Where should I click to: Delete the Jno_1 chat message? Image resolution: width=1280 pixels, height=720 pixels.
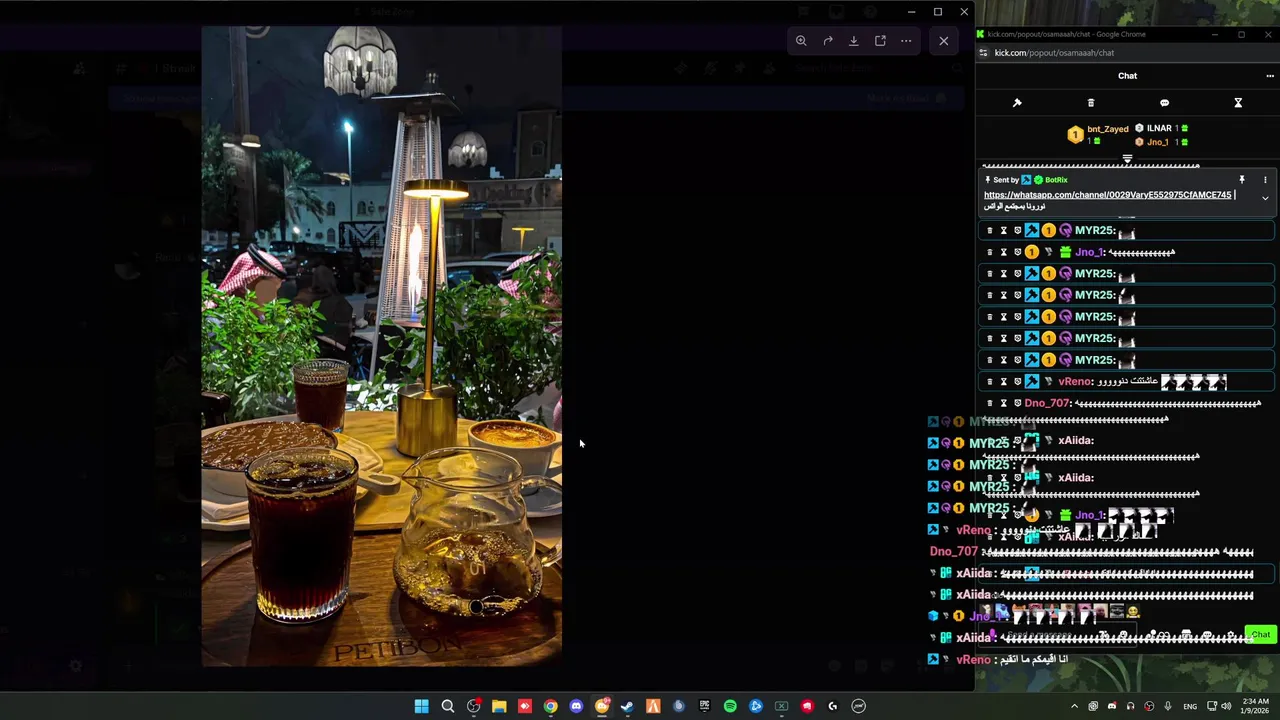pos(990,252)
